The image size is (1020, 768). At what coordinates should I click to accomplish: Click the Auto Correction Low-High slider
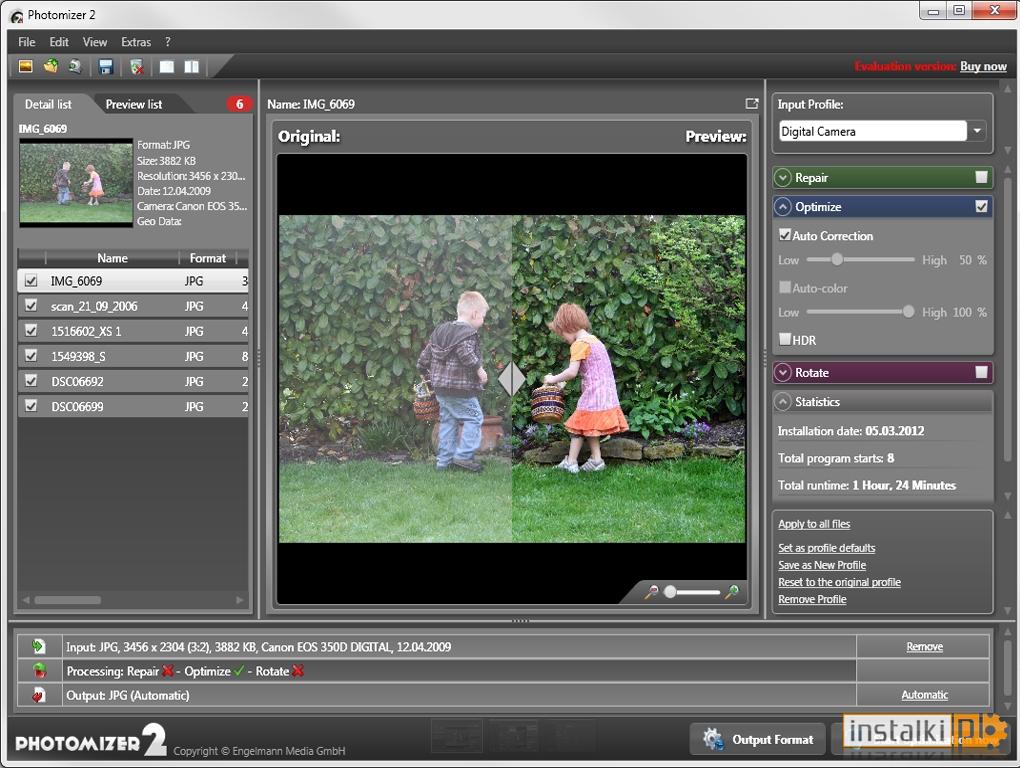pyautogui.click(x=860, y=259)
